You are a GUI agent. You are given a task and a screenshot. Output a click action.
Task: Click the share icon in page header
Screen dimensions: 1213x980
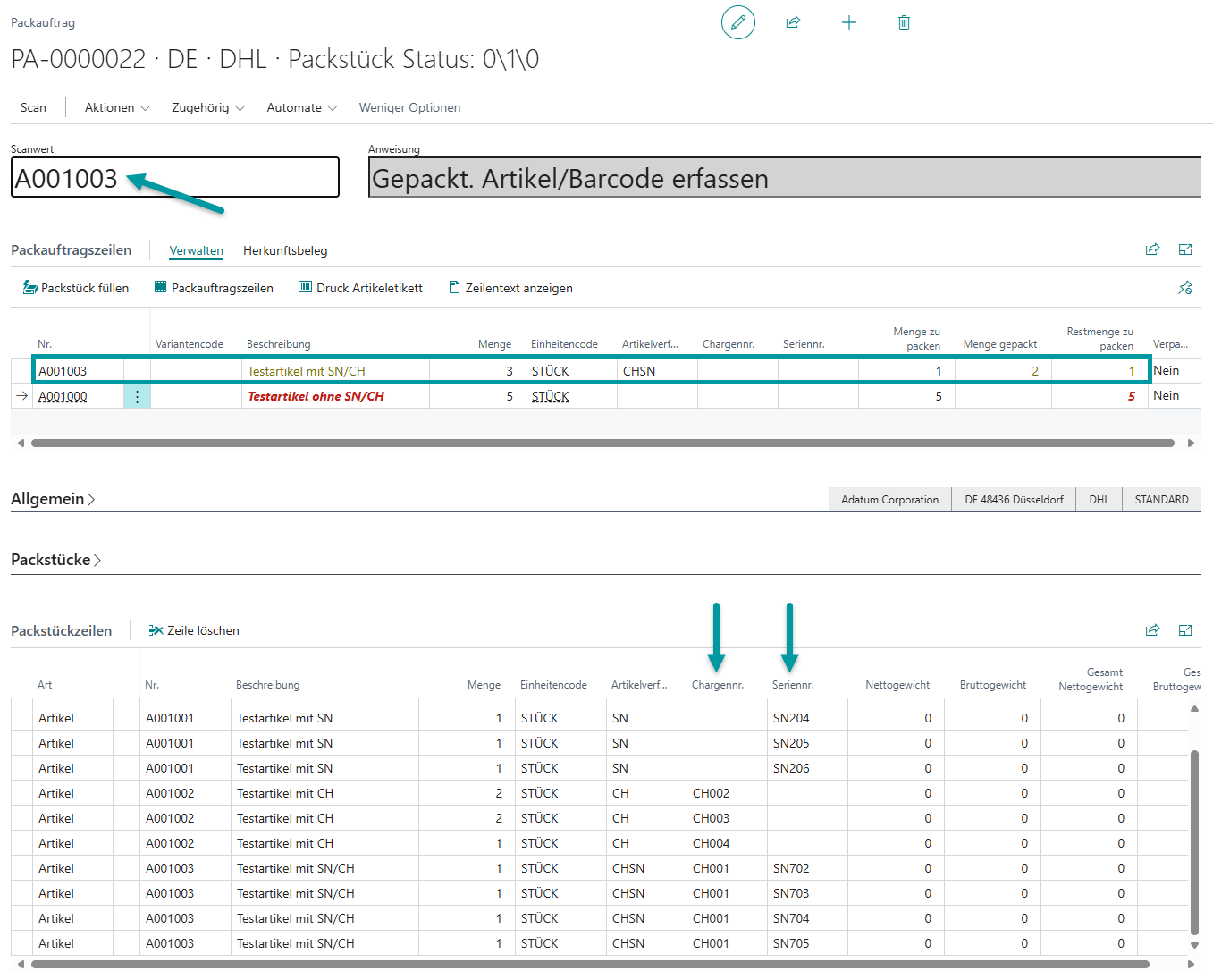(793, 22)
